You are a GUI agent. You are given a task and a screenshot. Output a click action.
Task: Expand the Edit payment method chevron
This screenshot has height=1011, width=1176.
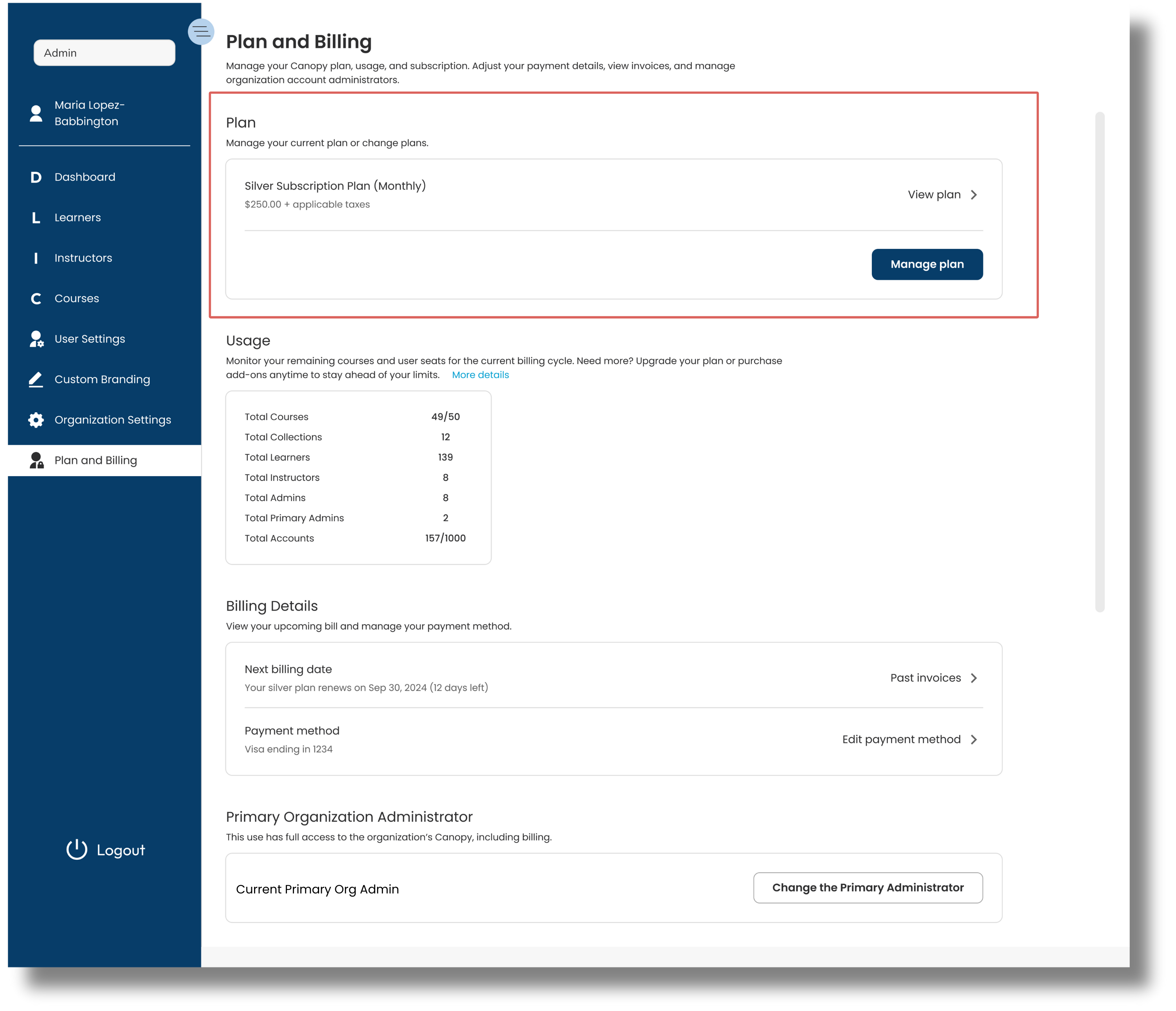pyautogui.click(x=974, y=740)
